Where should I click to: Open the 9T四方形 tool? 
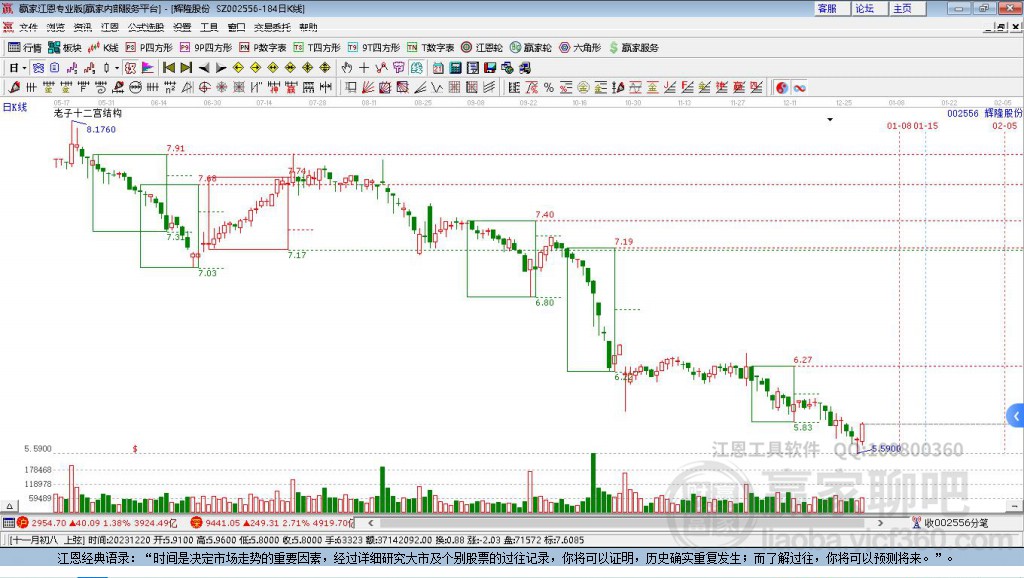374,48
